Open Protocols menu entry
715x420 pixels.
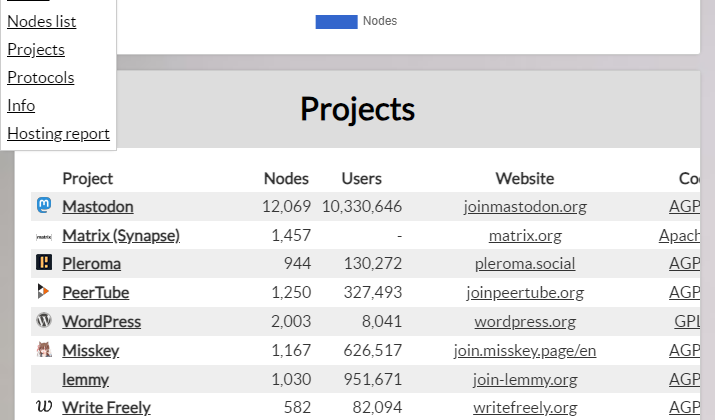[41, 78]
